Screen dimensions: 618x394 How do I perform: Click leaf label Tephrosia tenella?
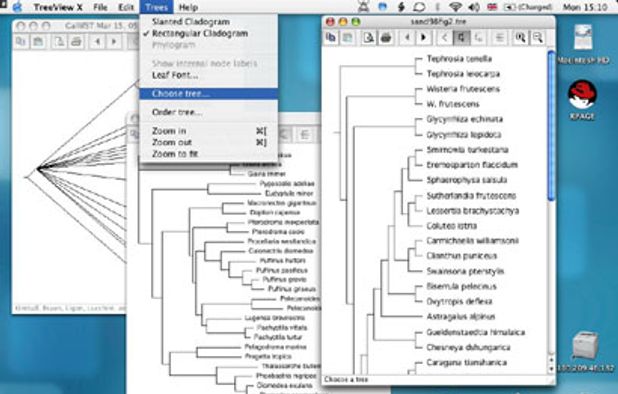tap(459, 59)
